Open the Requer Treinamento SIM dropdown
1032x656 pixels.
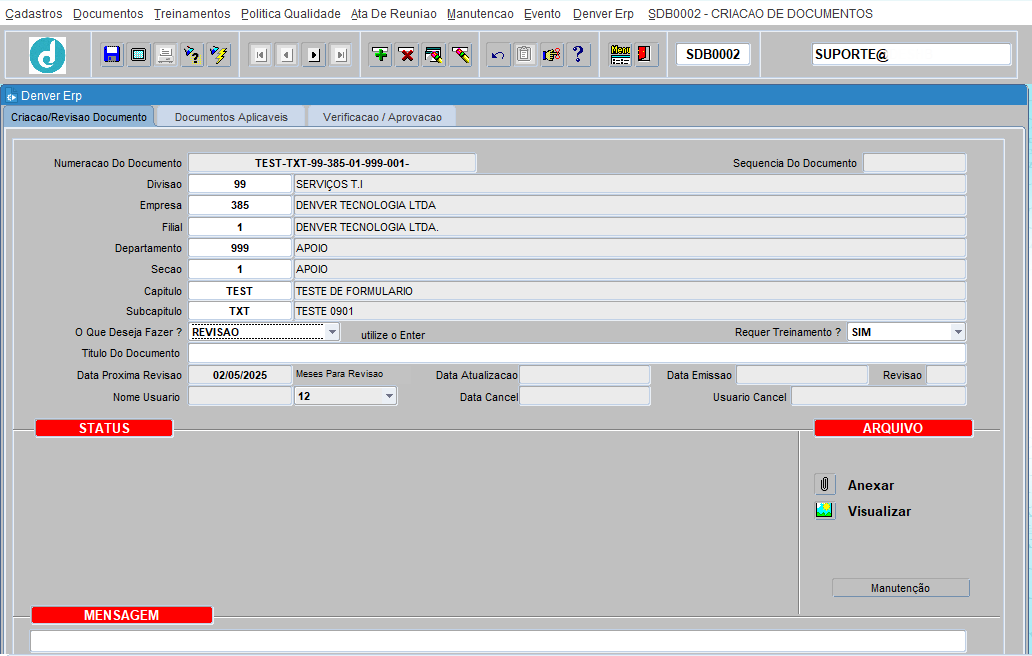click(958, 332)
